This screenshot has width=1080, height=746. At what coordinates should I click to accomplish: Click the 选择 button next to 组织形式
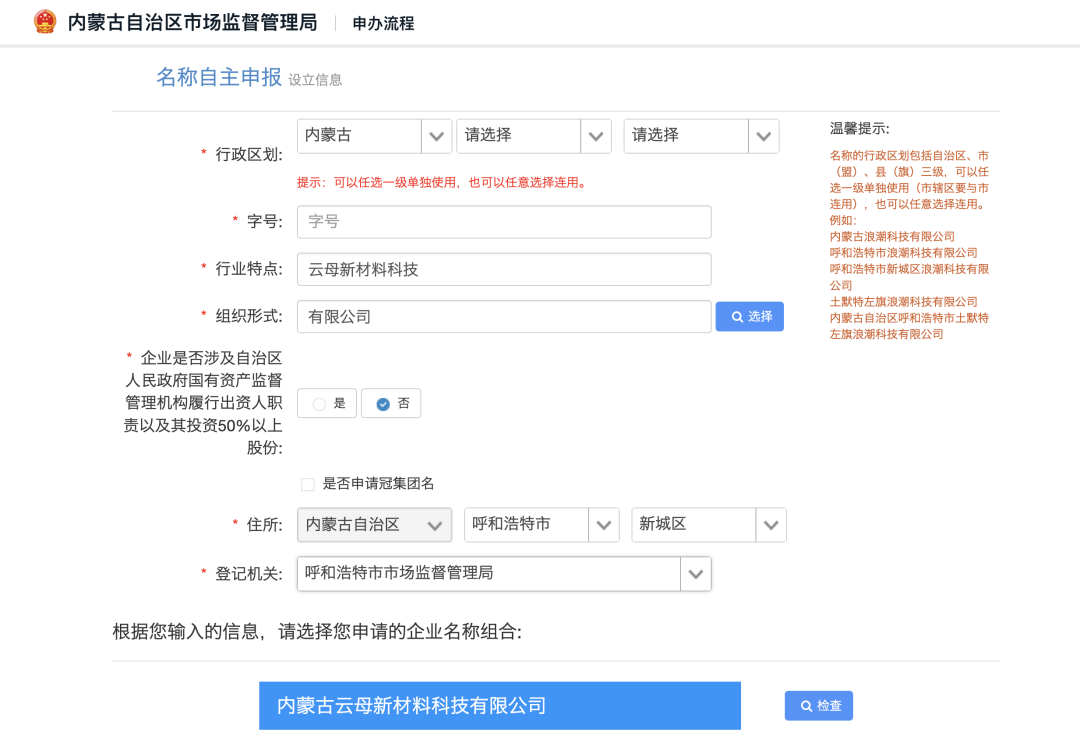(x=749, y=315)
